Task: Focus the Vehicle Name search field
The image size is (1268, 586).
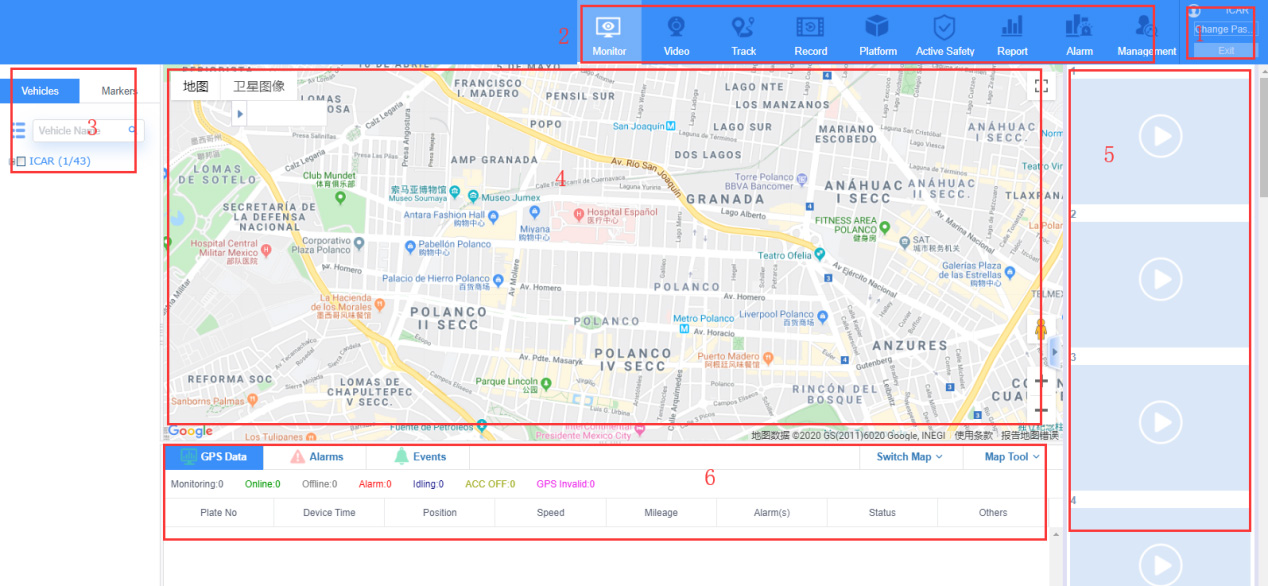Action: coord(89,130)
